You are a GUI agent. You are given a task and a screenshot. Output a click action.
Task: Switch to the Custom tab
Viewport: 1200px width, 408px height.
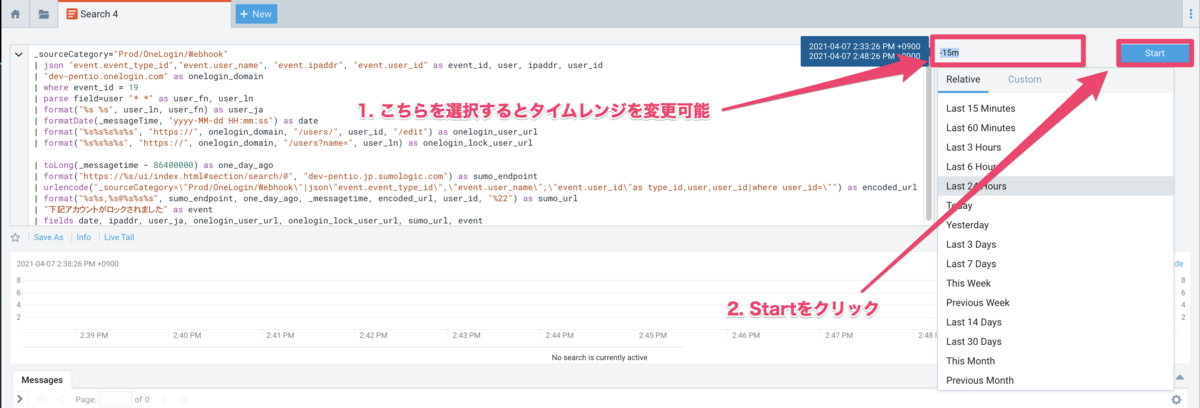1024,79
